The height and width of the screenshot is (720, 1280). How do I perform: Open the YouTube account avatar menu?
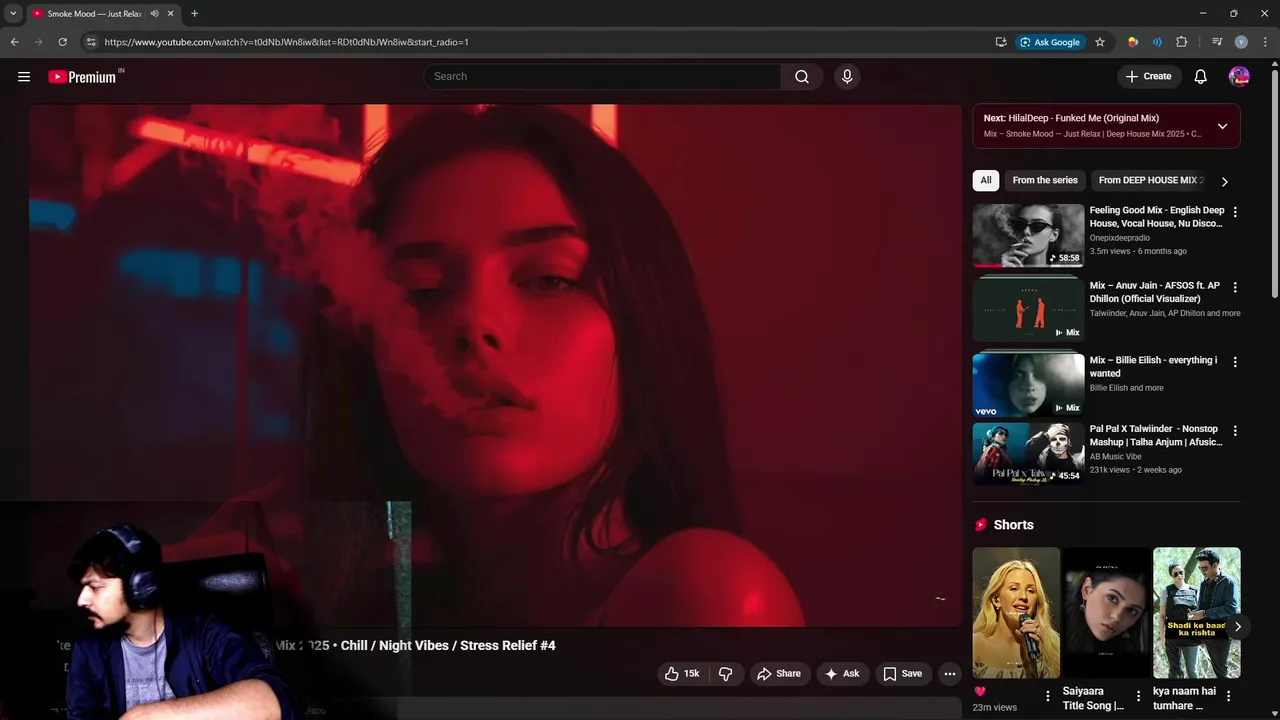[x=1239, y=76]
